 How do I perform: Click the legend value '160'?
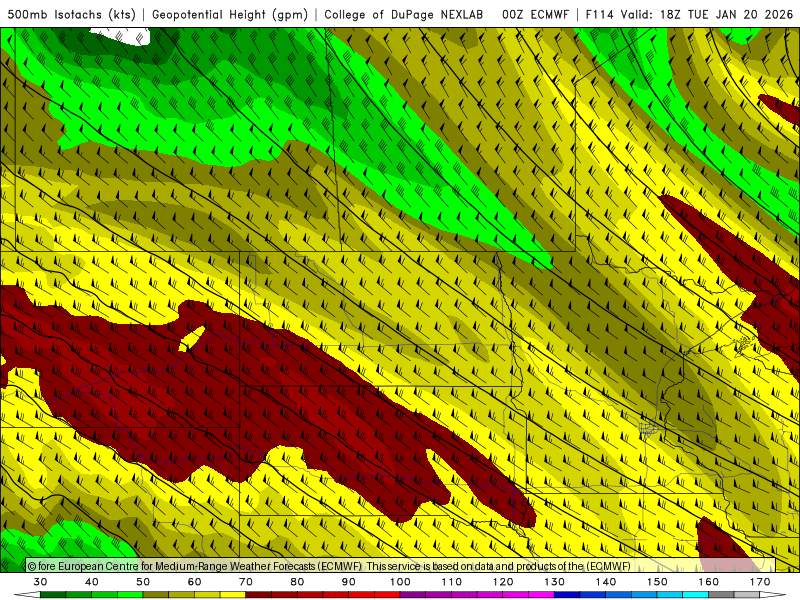pos(709,582)
